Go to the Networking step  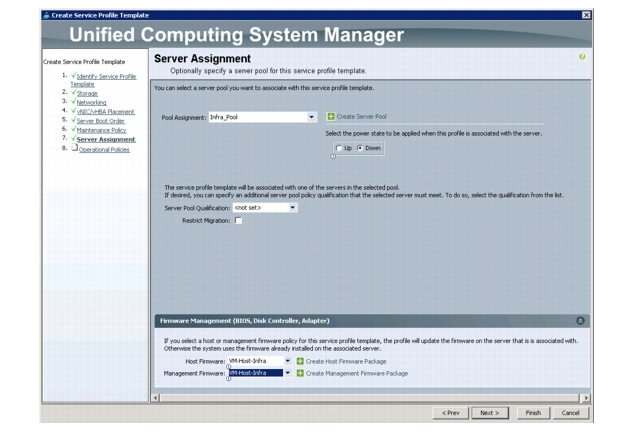(x=91, y=102)
